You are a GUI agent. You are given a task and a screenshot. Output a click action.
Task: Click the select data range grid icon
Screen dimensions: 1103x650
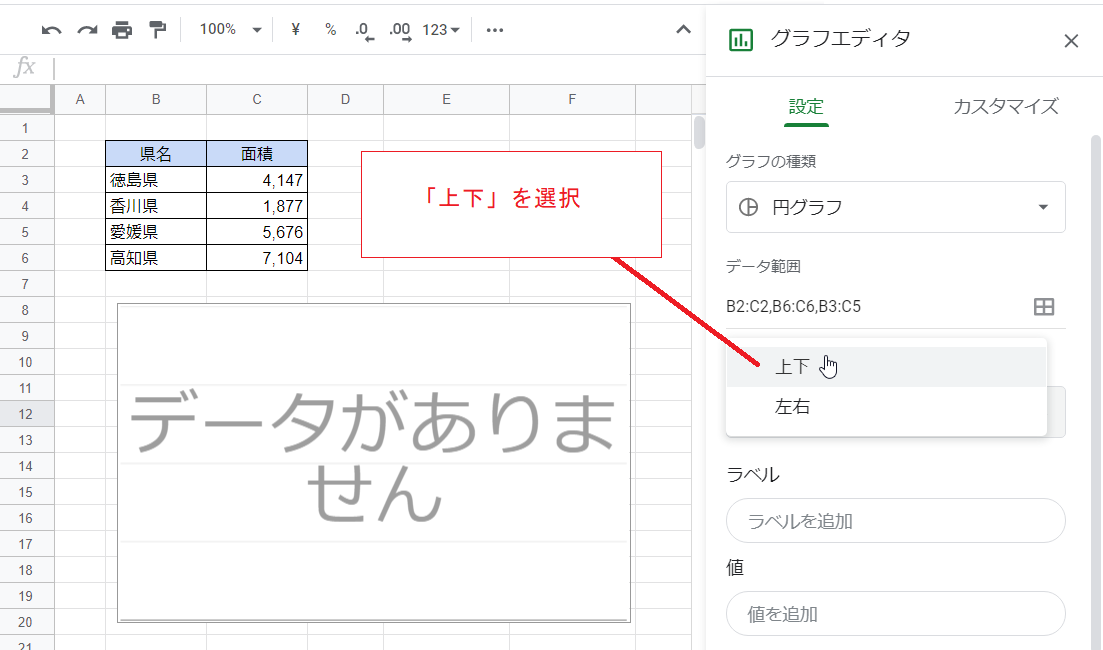1044,307
